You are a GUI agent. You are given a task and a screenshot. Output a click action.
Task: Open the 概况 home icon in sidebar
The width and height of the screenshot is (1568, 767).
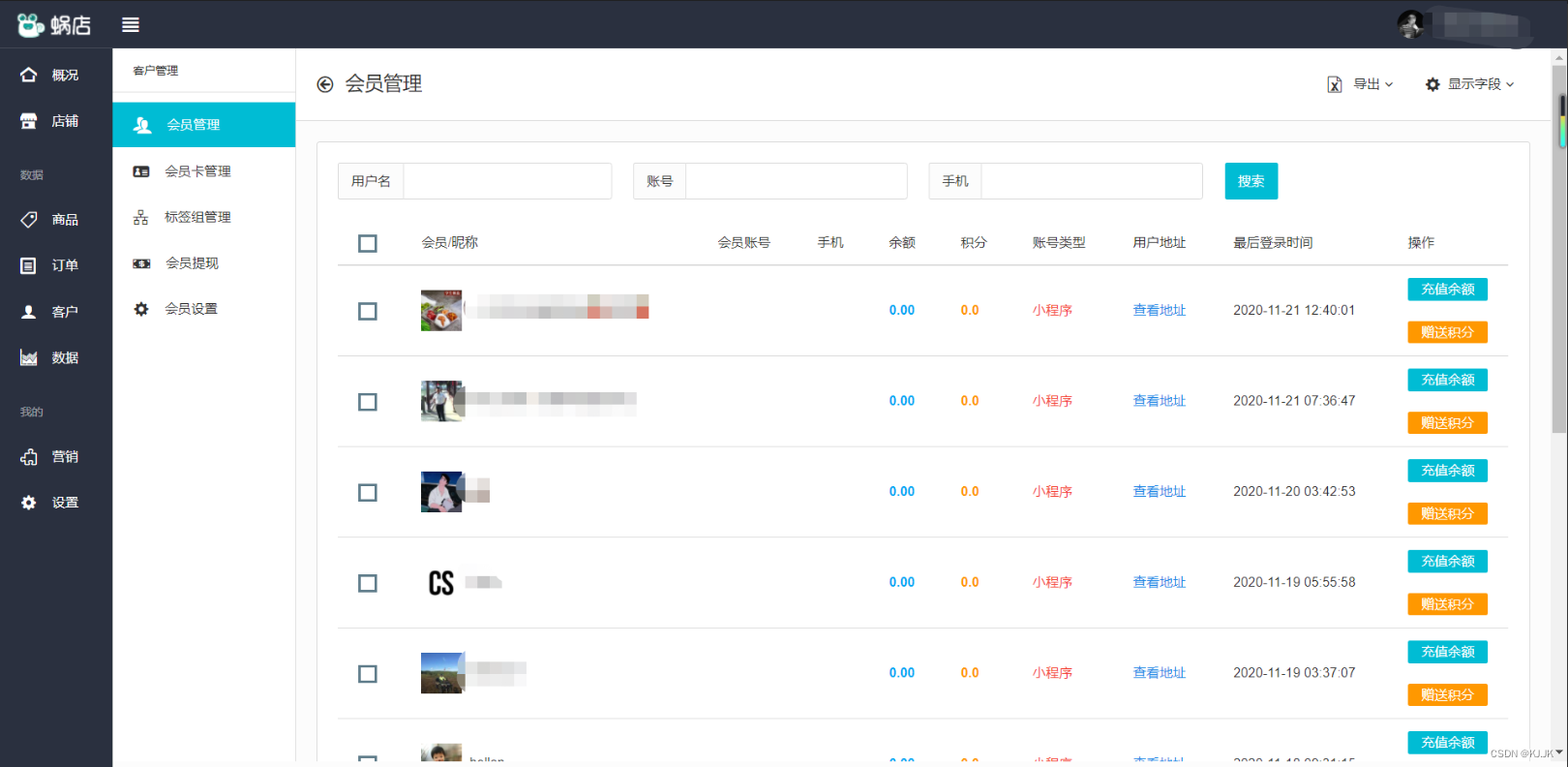pos(29,75)
